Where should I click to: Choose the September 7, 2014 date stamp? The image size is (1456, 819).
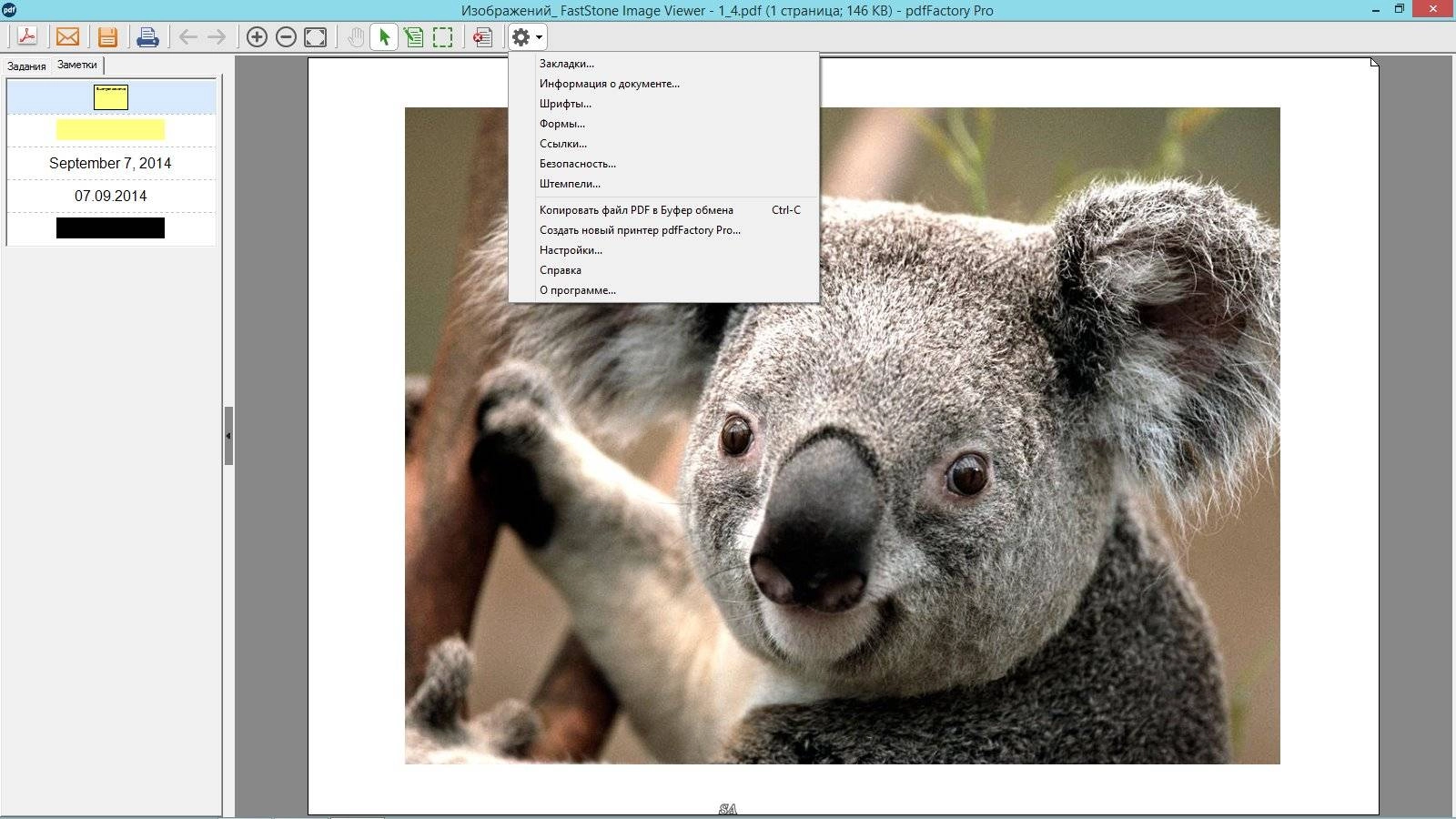tap(111, 163)
